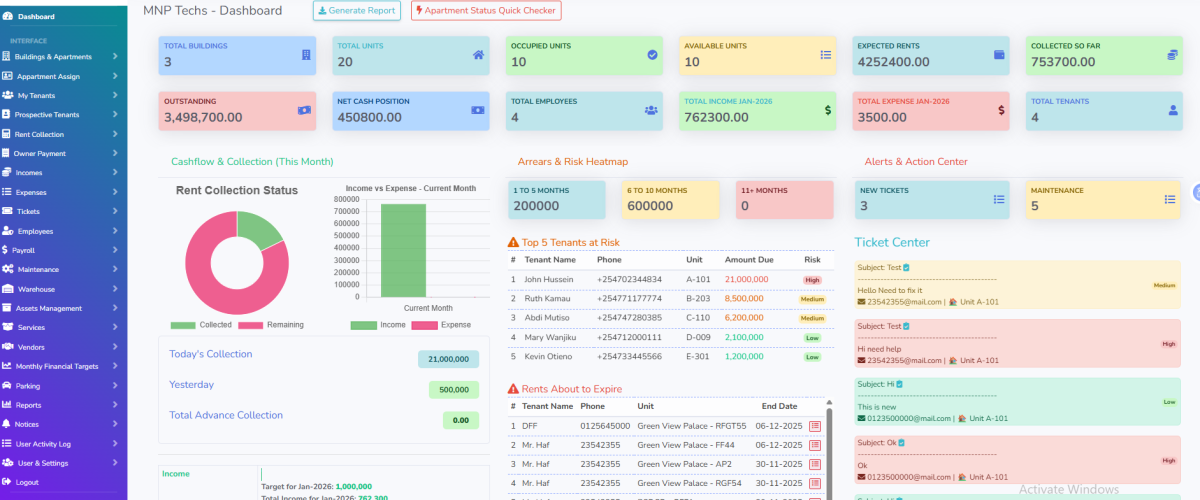Click the Warehouse icon in sidebar
This screenshot has height=500, width=1200.
click(x=8, y=289)
